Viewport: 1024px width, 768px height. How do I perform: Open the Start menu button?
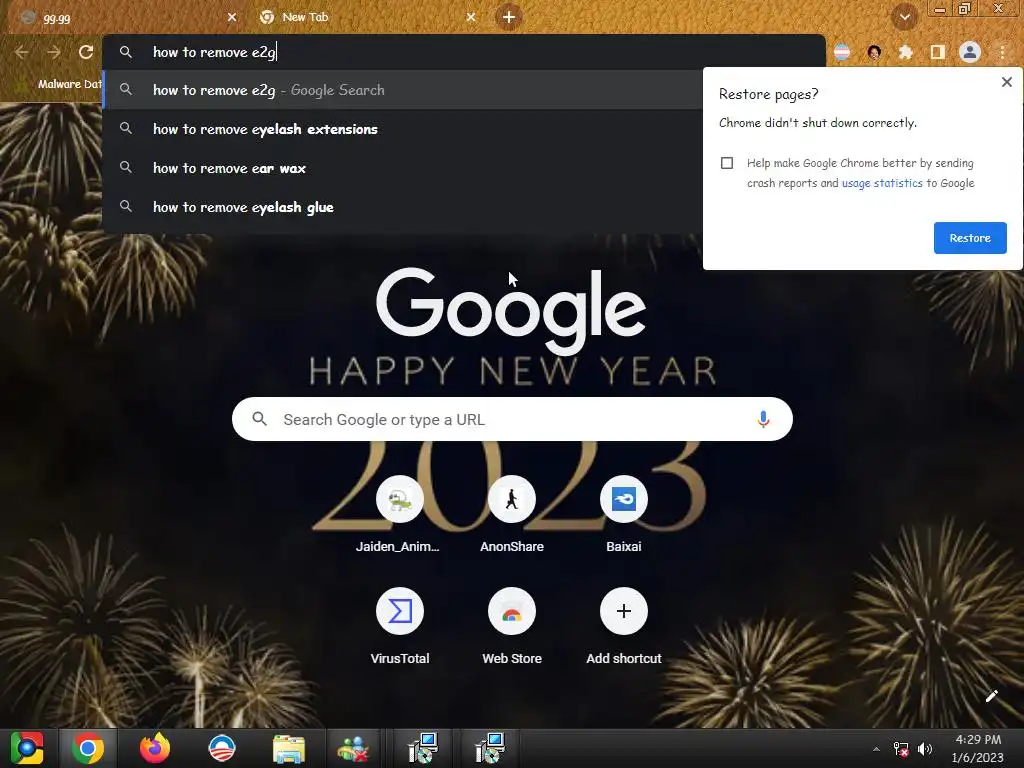pyautogui.click(x=27, y=748)
